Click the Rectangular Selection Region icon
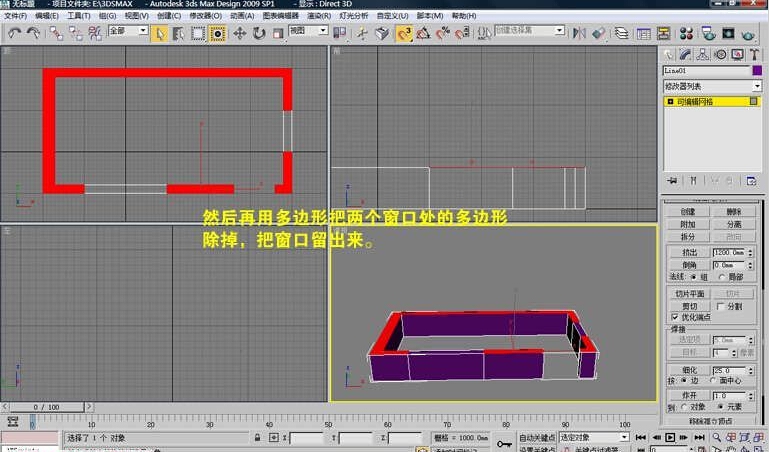Image resolution: width=769 pixels, height=452 pixels. click(198, 33)
